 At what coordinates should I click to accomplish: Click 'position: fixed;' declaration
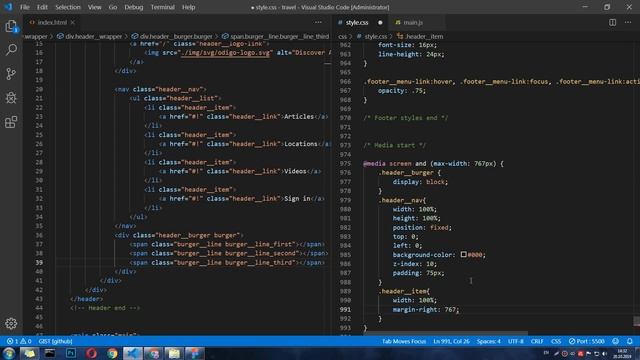click(422, 227)
